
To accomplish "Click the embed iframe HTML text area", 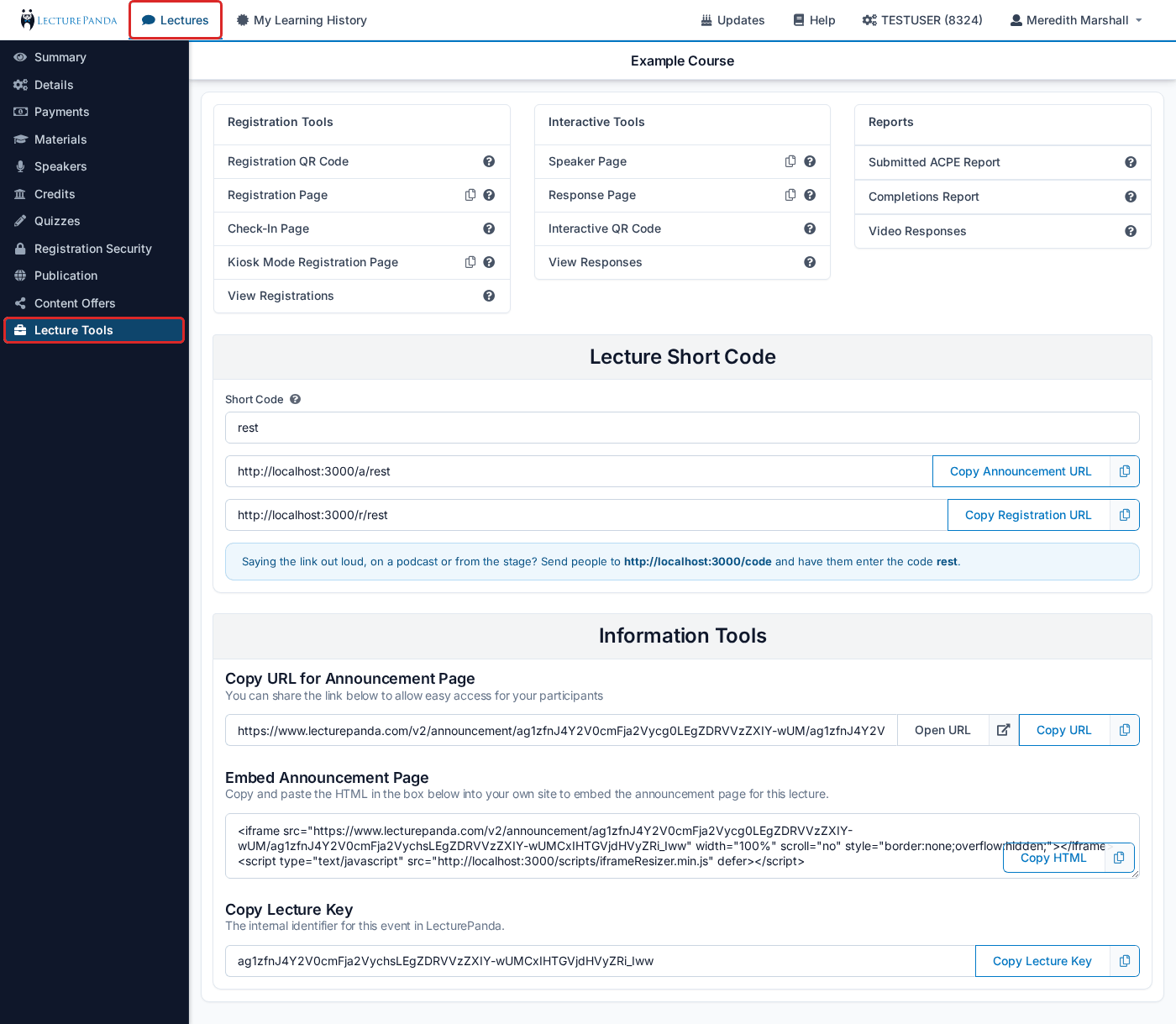I will [682, 846].
